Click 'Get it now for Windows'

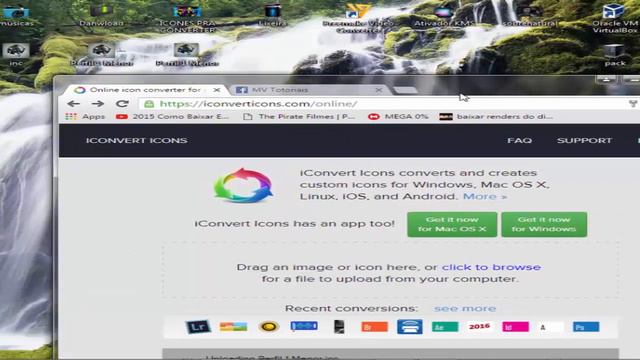point(544,224)
